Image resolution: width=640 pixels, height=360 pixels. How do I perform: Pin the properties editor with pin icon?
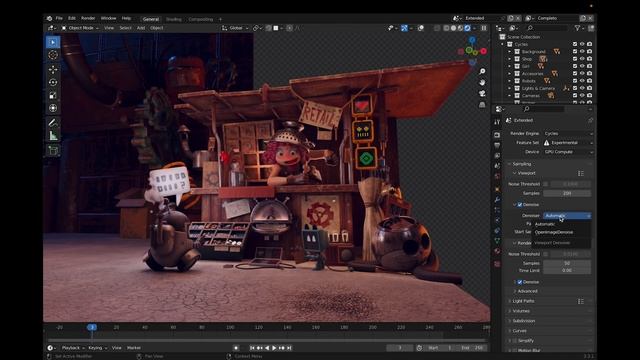click(590, 120)
